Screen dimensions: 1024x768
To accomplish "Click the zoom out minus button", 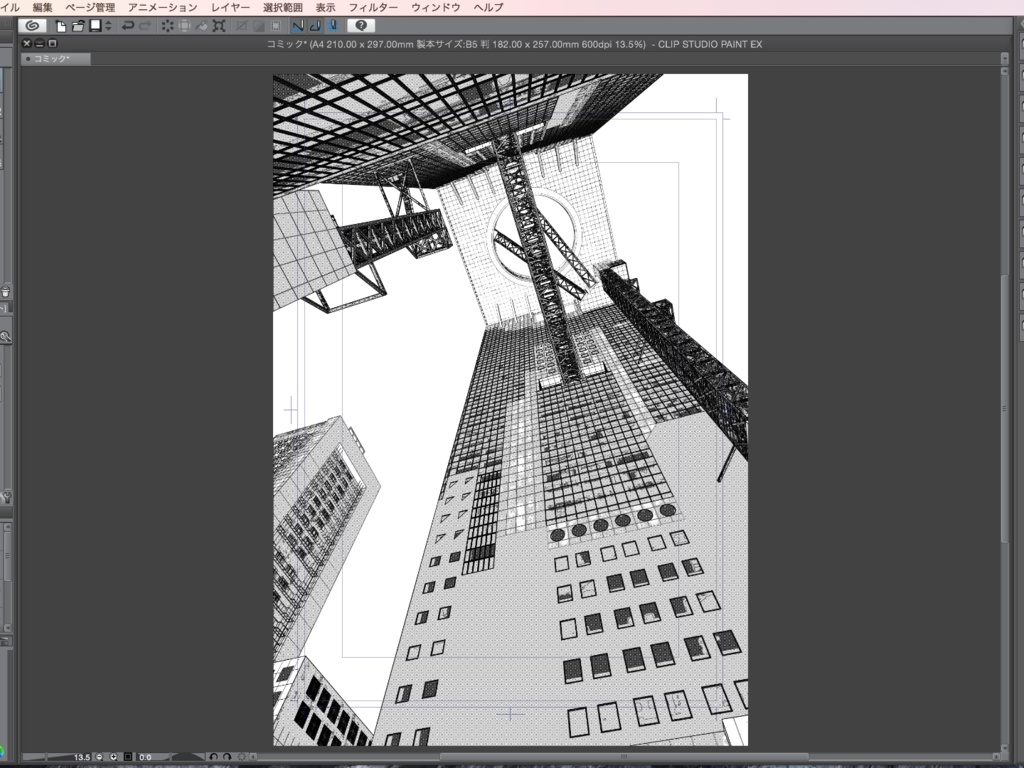I will pyautogui.click(x=100, y=757).
